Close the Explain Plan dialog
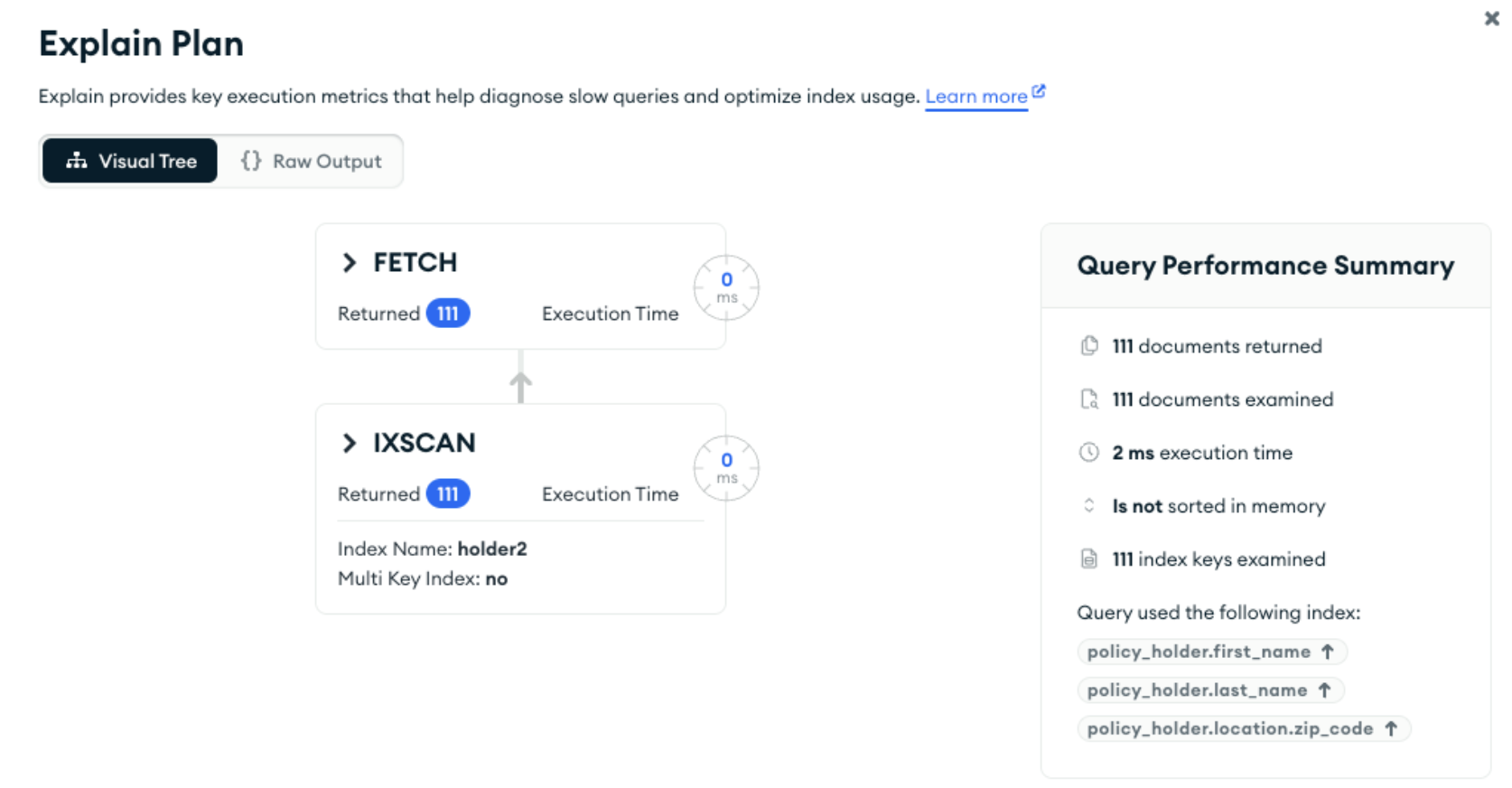1512x788 pixels. (1491, 18)
